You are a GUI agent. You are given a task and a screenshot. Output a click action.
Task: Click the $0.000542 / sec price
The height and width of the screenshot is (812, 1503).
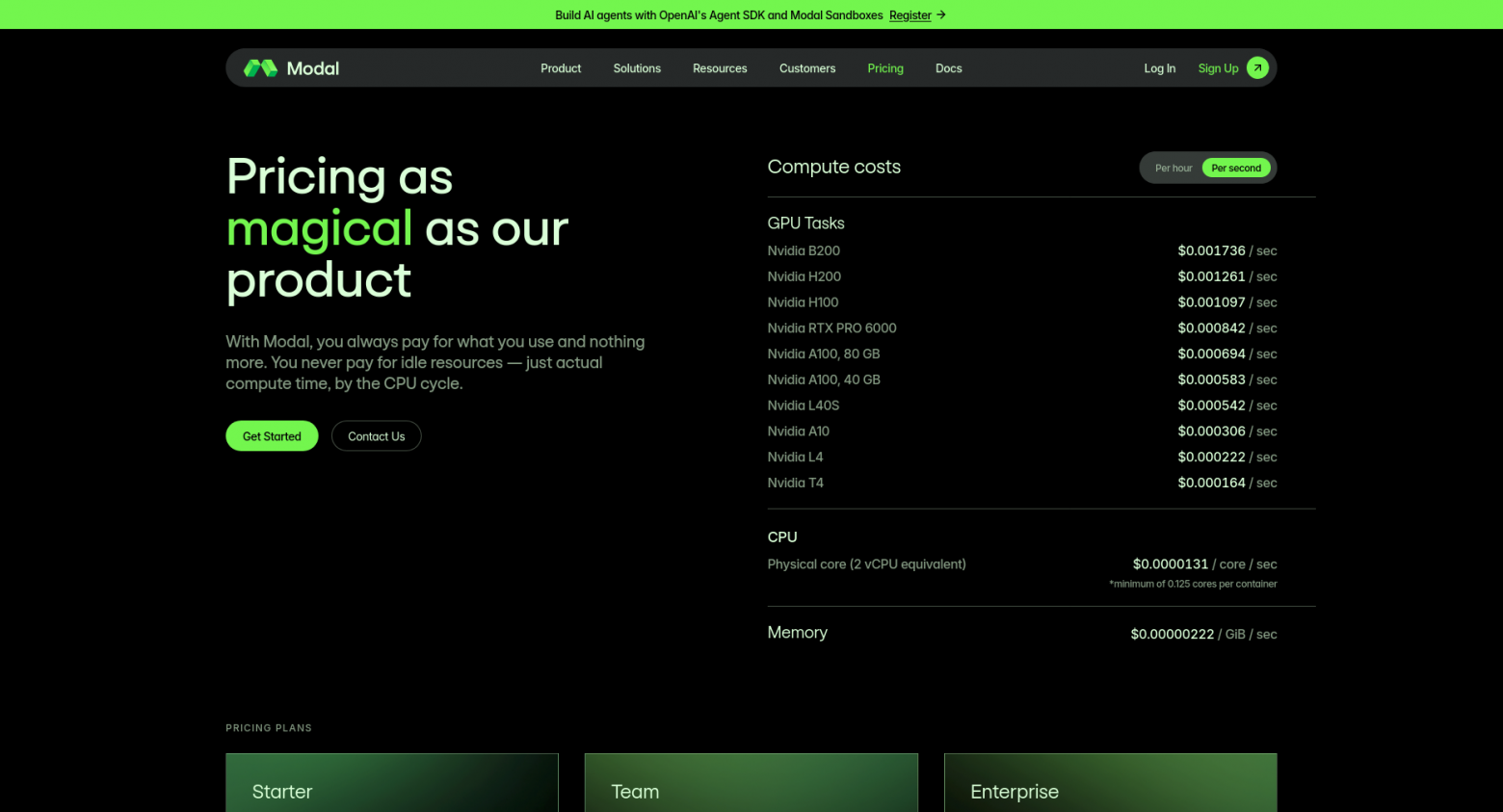pyautogui.click(x=1227, y=406)
